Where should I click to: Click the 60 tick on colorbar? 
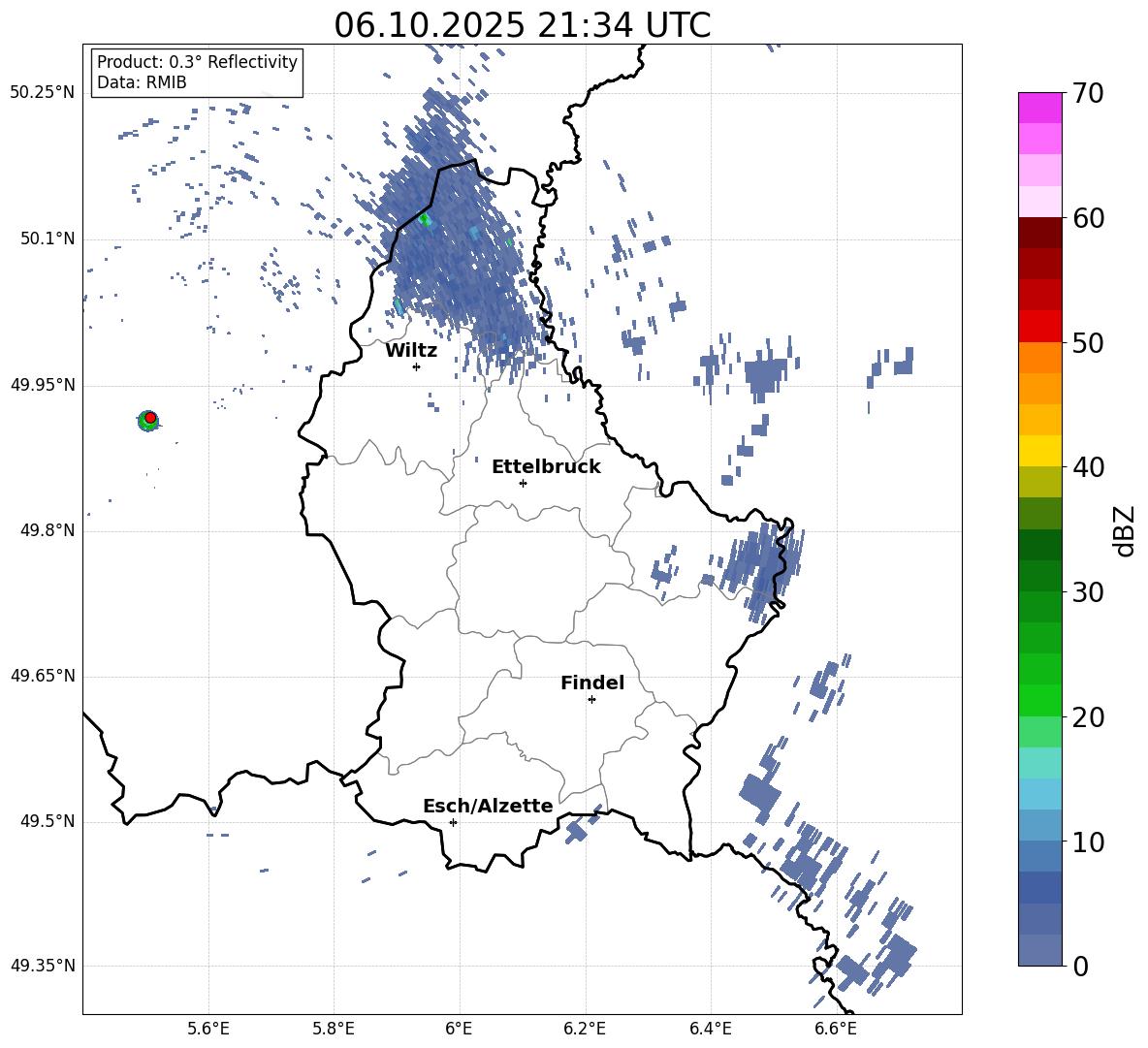[1088, 218]
